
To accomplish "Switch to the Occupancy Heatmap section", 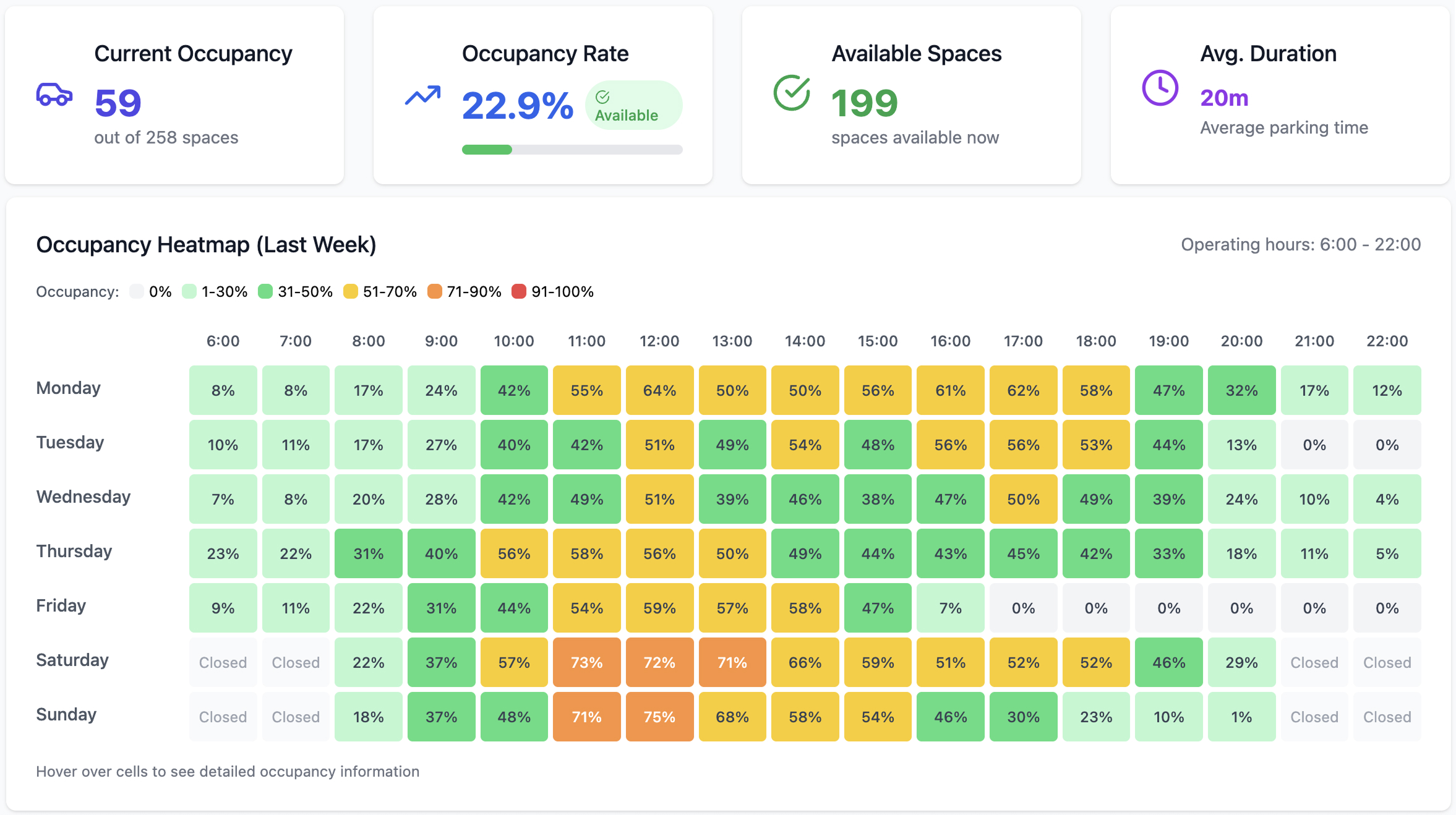I will coord(207,244).
